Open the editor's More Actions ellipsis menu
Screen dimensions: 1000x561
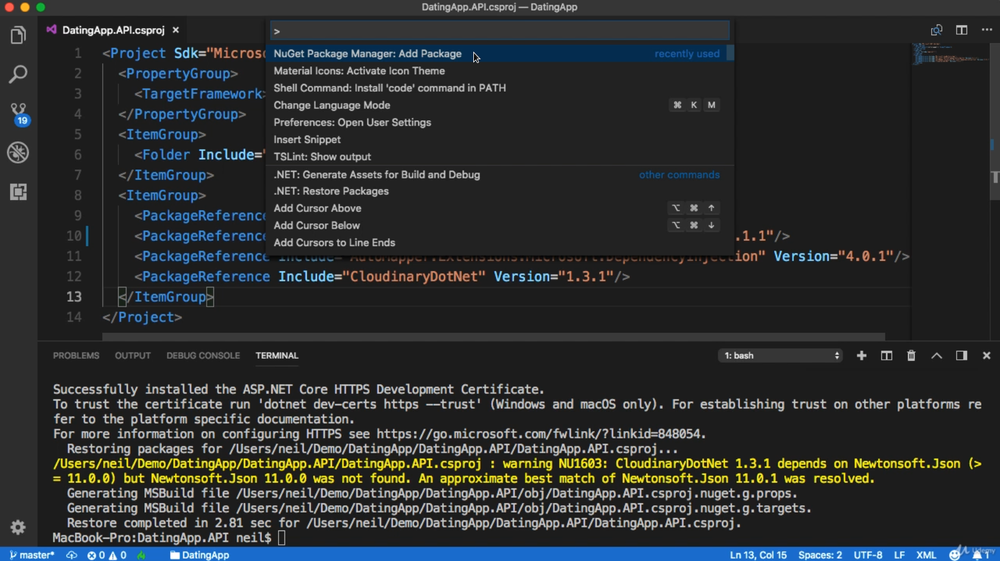click(985, 30)
